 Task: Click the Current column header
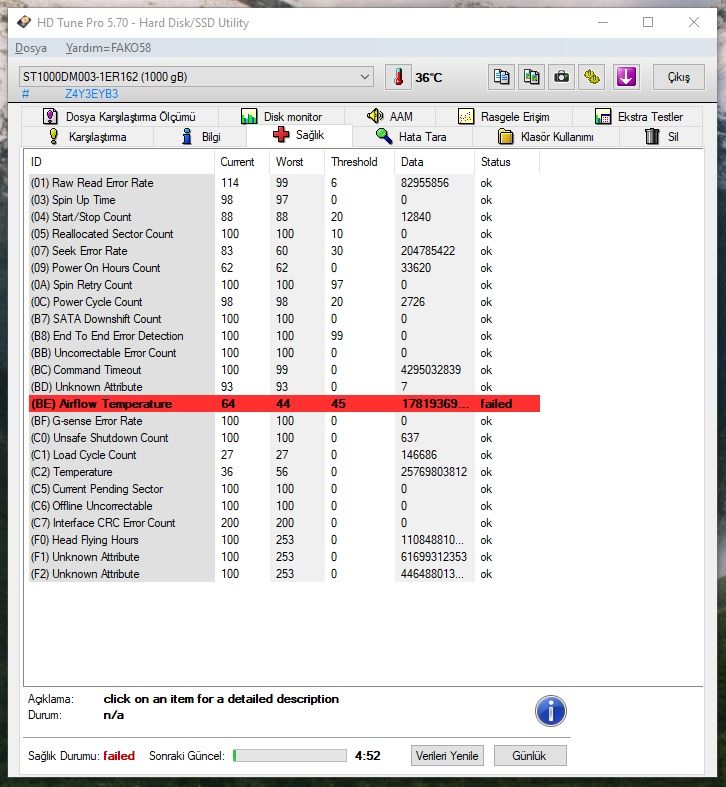[242, 162]
